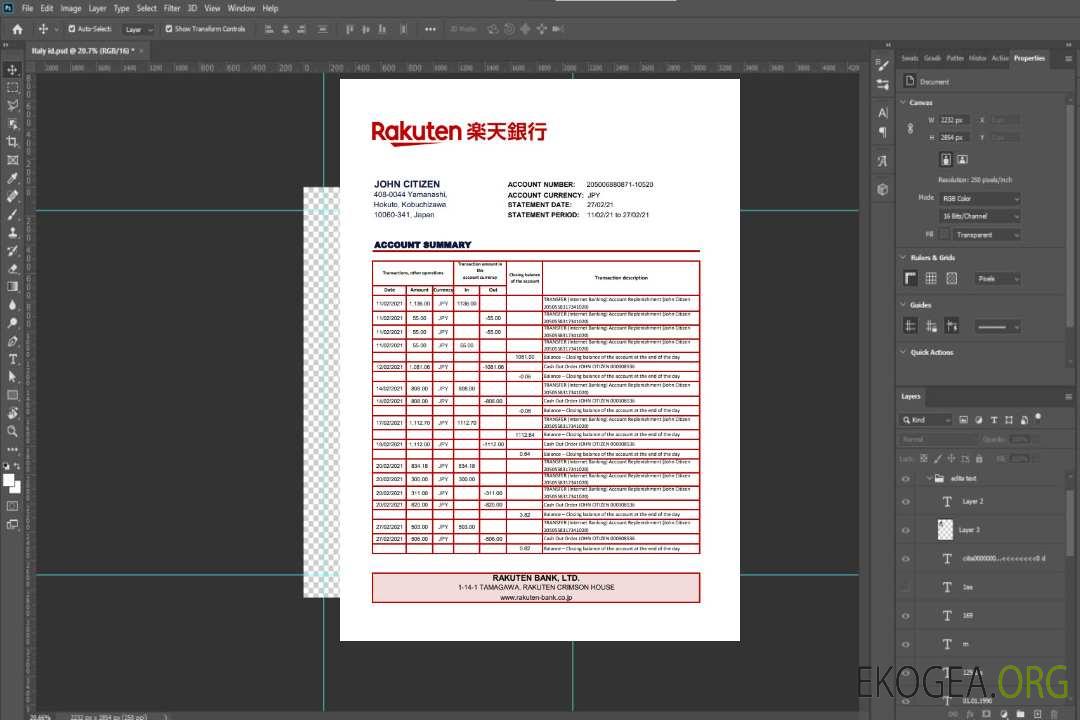Expand the Quick Actions section

(903, 352)
